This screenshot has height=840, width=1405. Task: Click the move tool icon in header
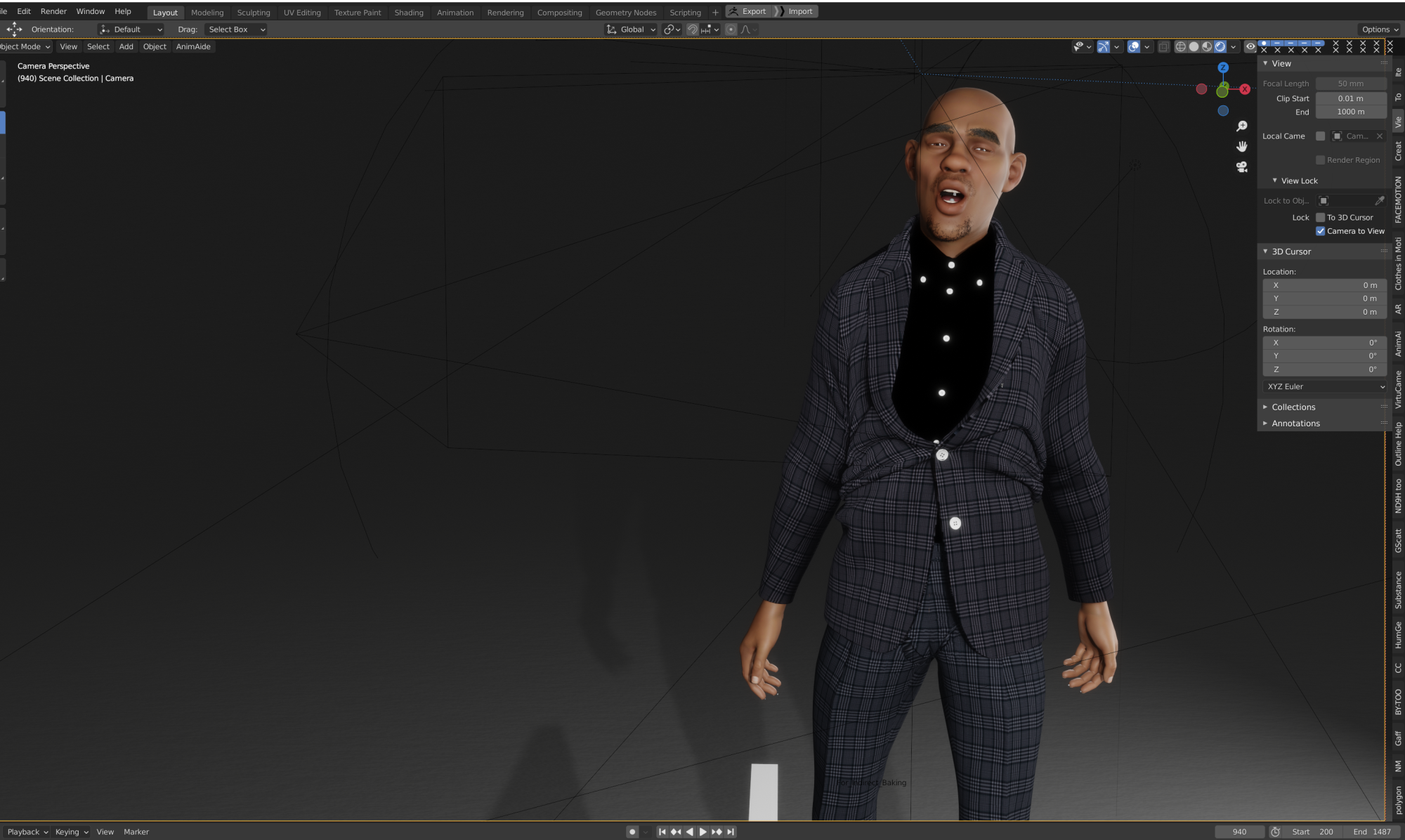click(14, 29)
